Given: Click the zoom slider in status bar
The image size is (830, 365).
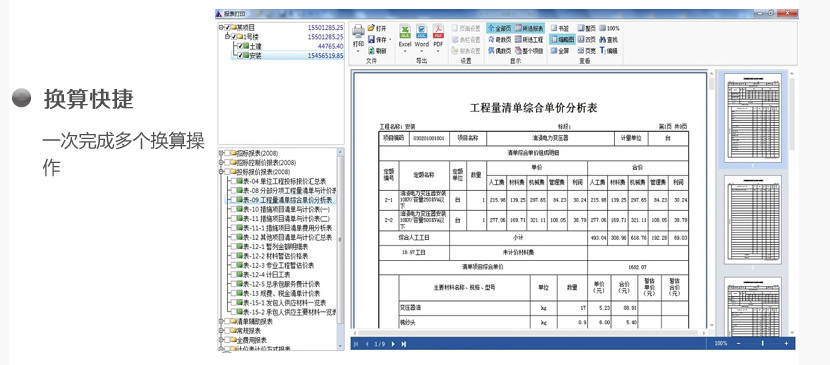Looking at the screenshot, I should click(762, 343).
